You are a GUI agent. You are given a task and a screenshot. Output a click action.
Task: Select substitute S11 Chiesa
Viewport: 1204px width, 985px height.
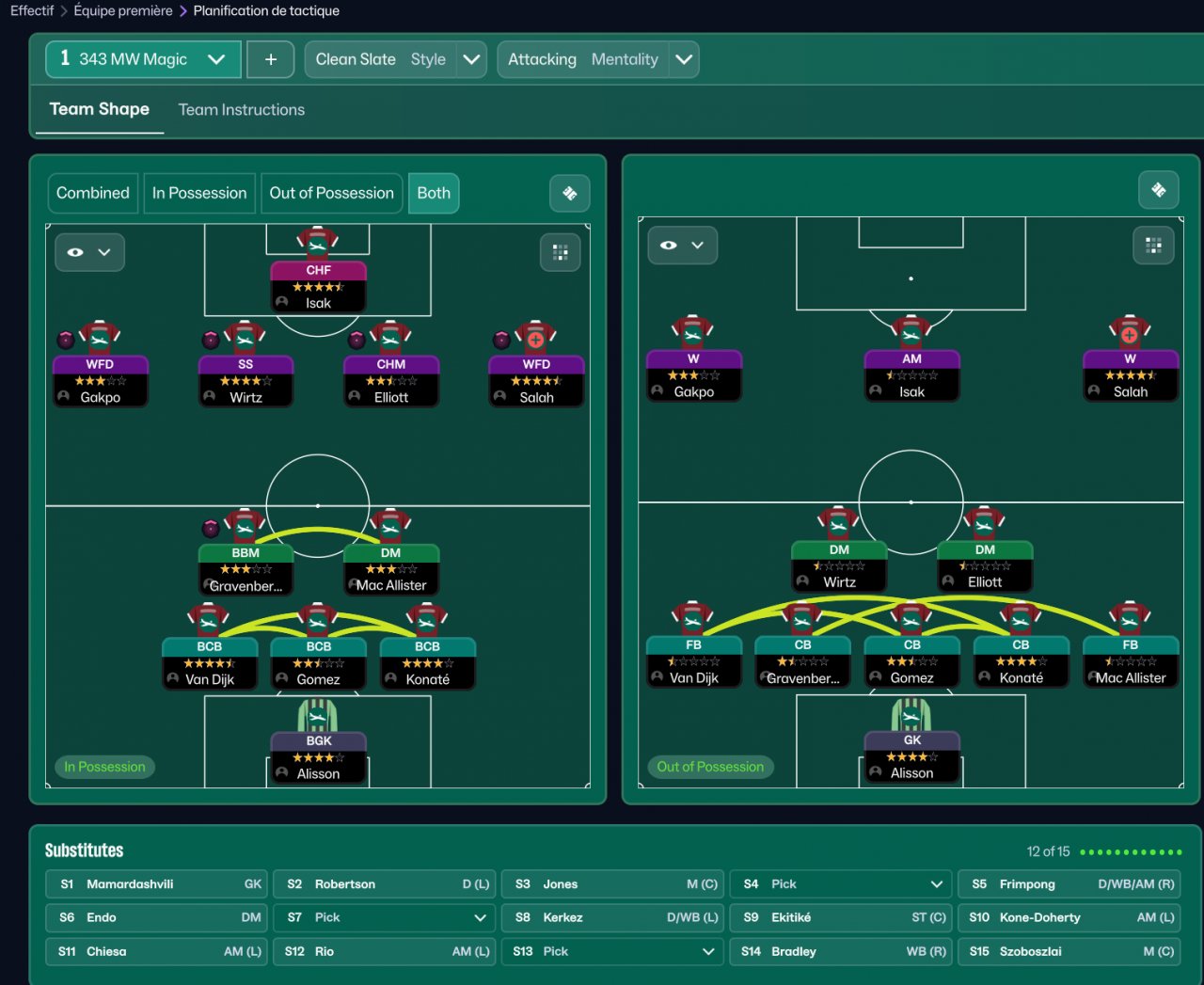[x=156, y=951]
